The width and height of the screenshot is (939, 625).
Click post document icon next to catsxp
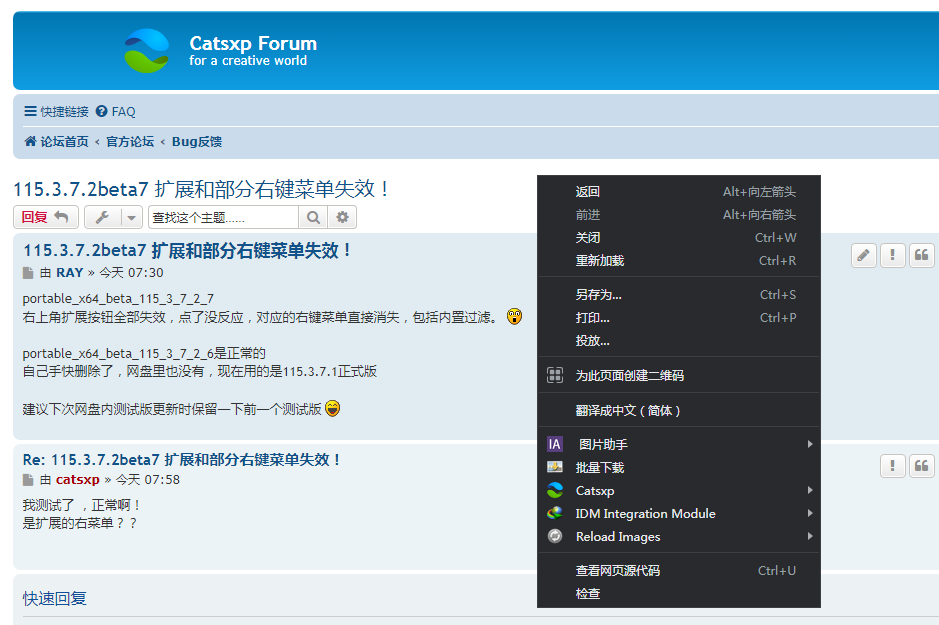28,480
